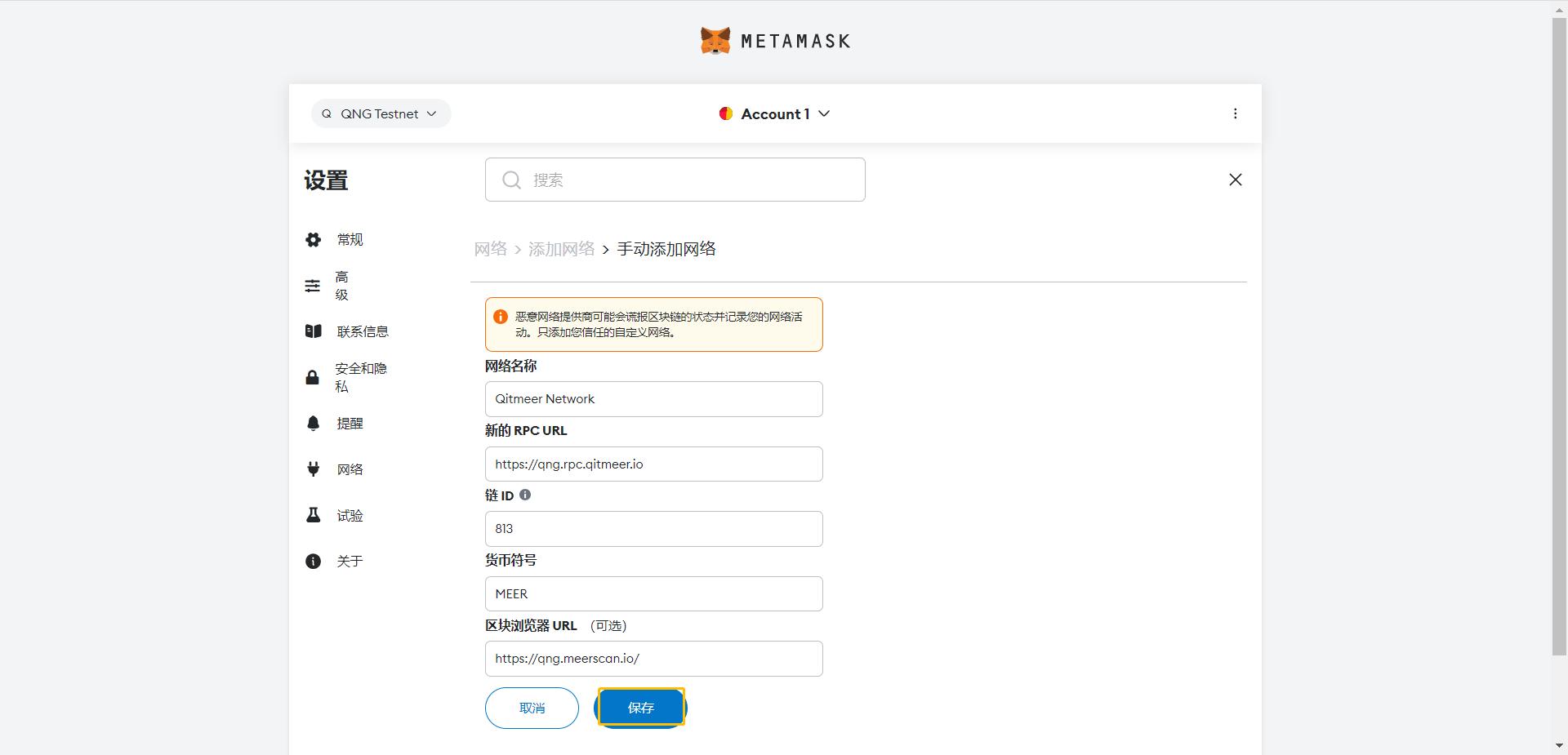Open the 高级 settings tab
The width and height of the screenshot is (1568, 755).
coord(342,286)
